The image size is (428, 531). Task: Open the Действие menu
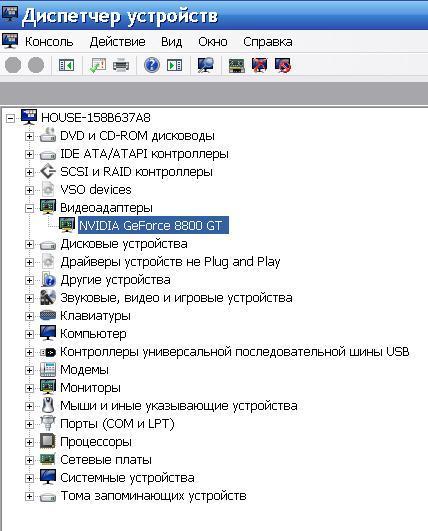(117, 42)
